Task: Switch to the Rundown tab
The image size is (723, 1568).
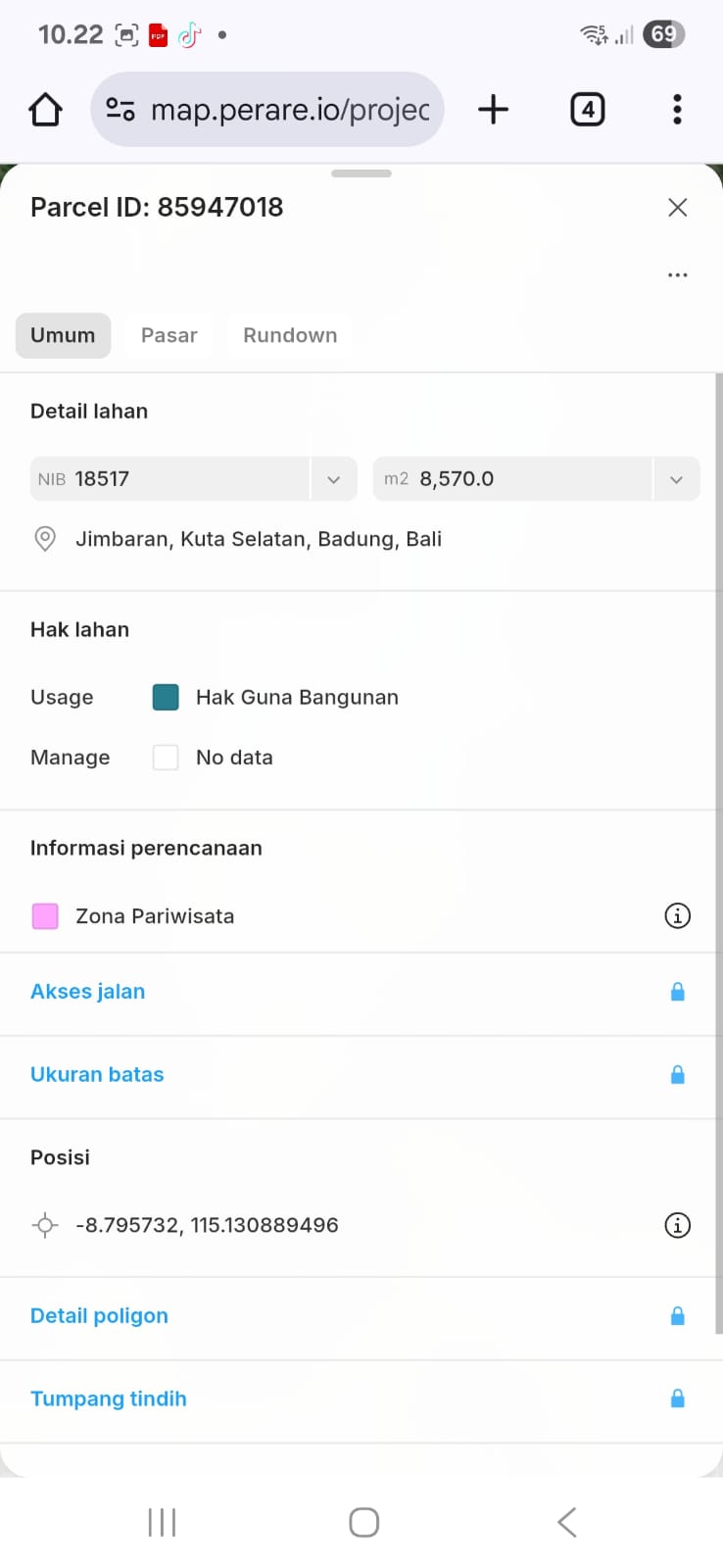Action: pos(290,335)
